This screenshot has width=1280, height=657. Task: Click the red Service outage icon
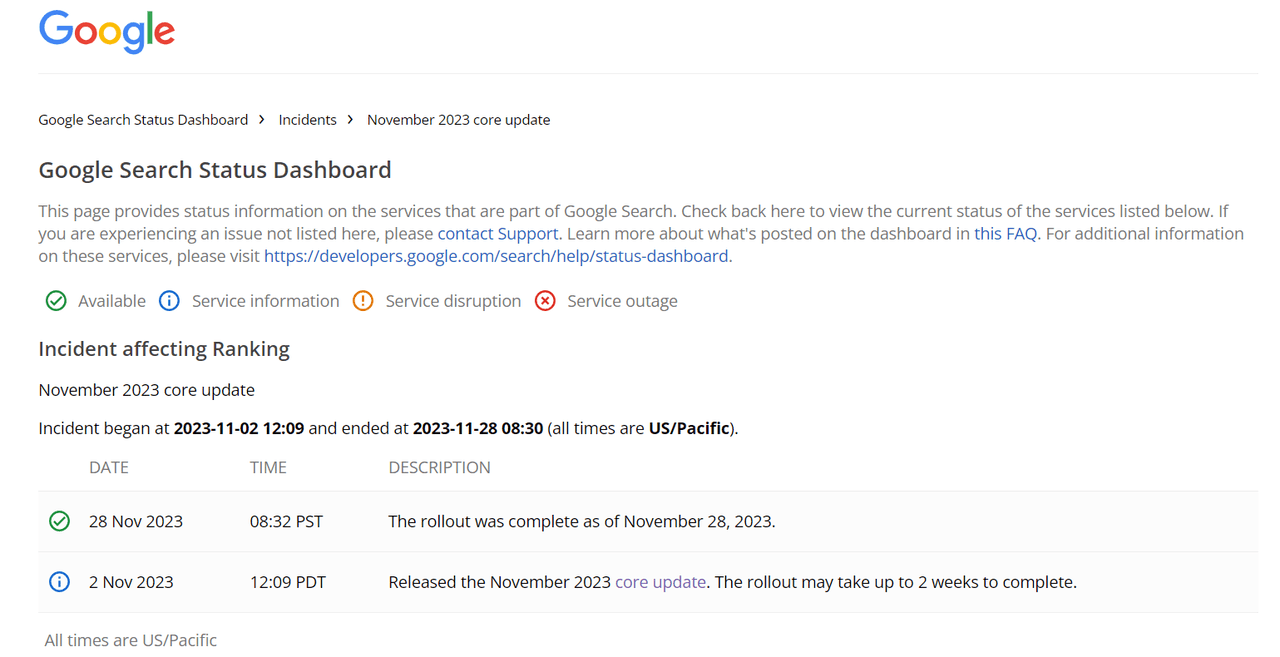[x=545, y=301]
